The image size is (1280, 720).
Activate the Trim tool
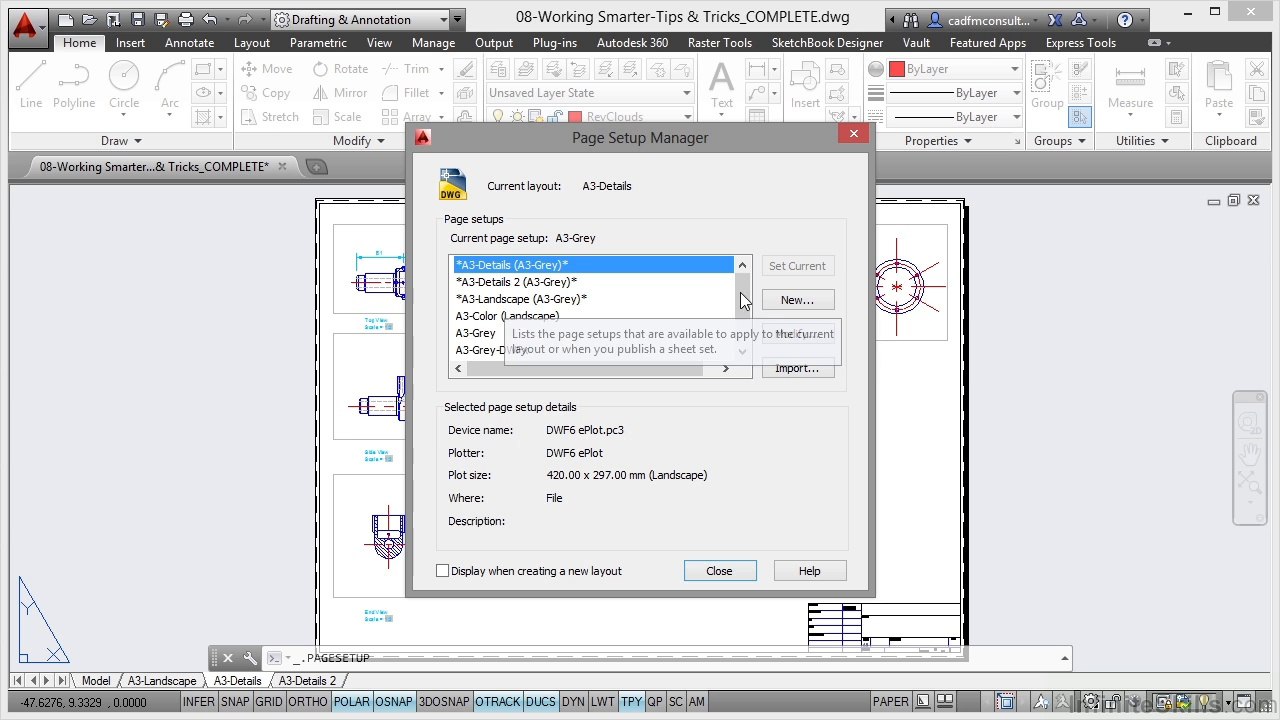coord(406,69)
